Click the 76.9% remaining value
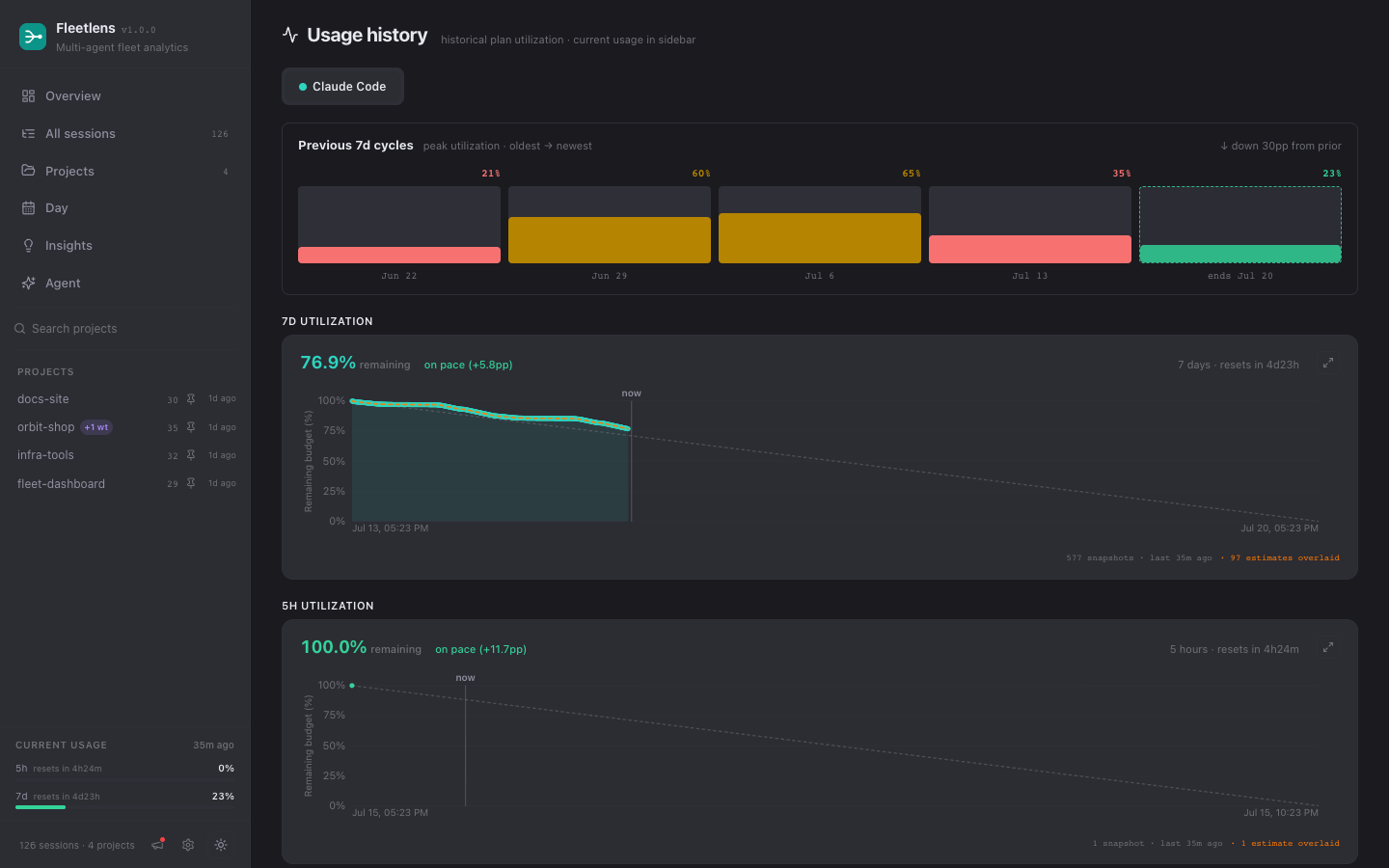This screenshot has height=868, width=1389. pyautogui.click(x=328, y=363)
